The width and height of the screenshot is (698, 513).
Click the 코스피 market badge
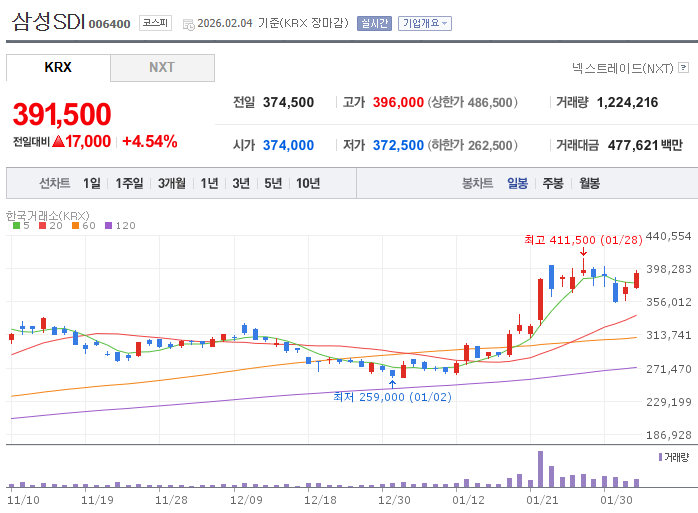(x=155, y=23)
